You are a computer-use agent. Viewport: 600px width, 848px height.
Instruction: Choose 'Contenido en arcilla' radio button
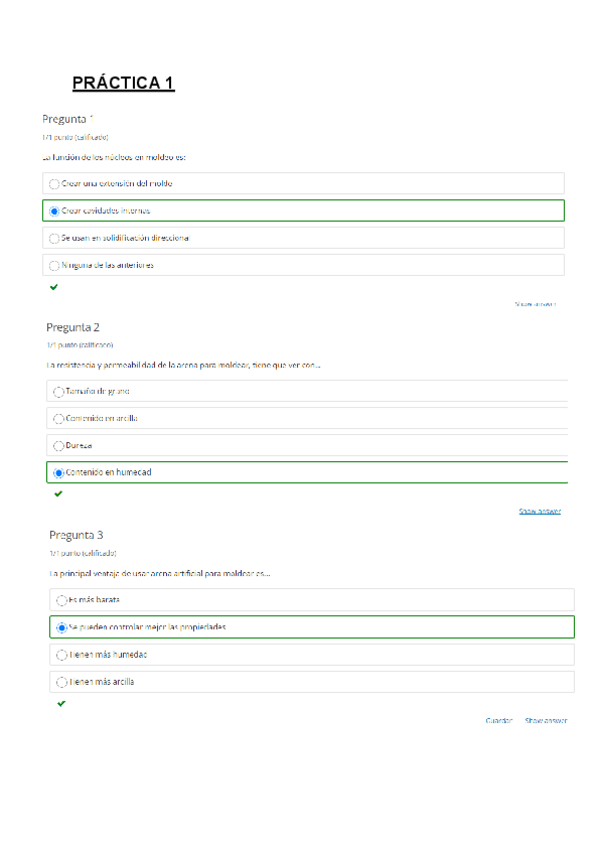(x=59, y=418)
